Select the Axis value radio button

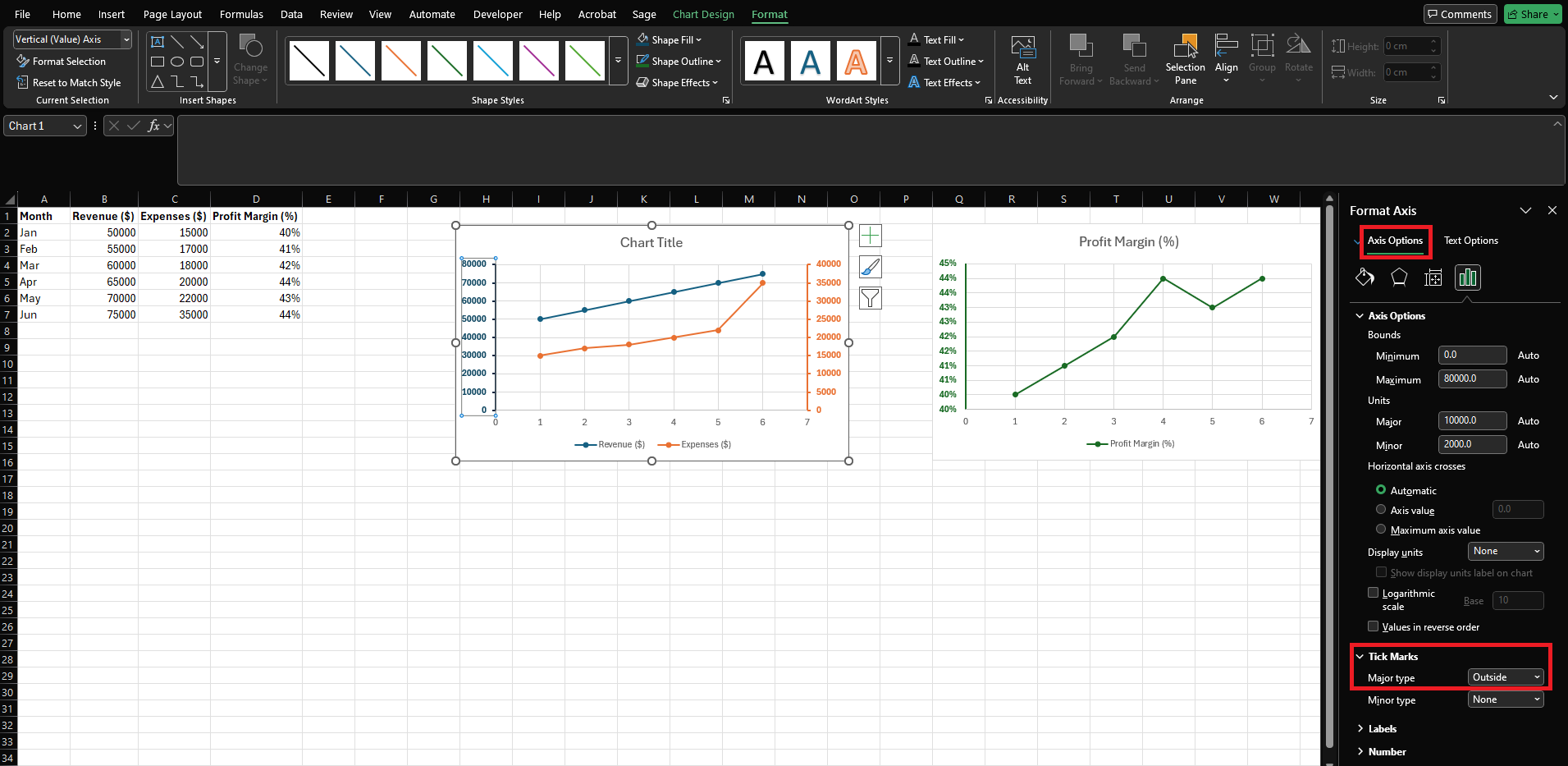(x=1381, y=509)
